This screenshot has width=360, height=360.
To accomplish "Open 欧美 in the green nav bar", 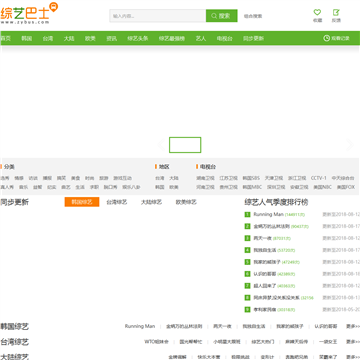I will click(x=90, y=38).
